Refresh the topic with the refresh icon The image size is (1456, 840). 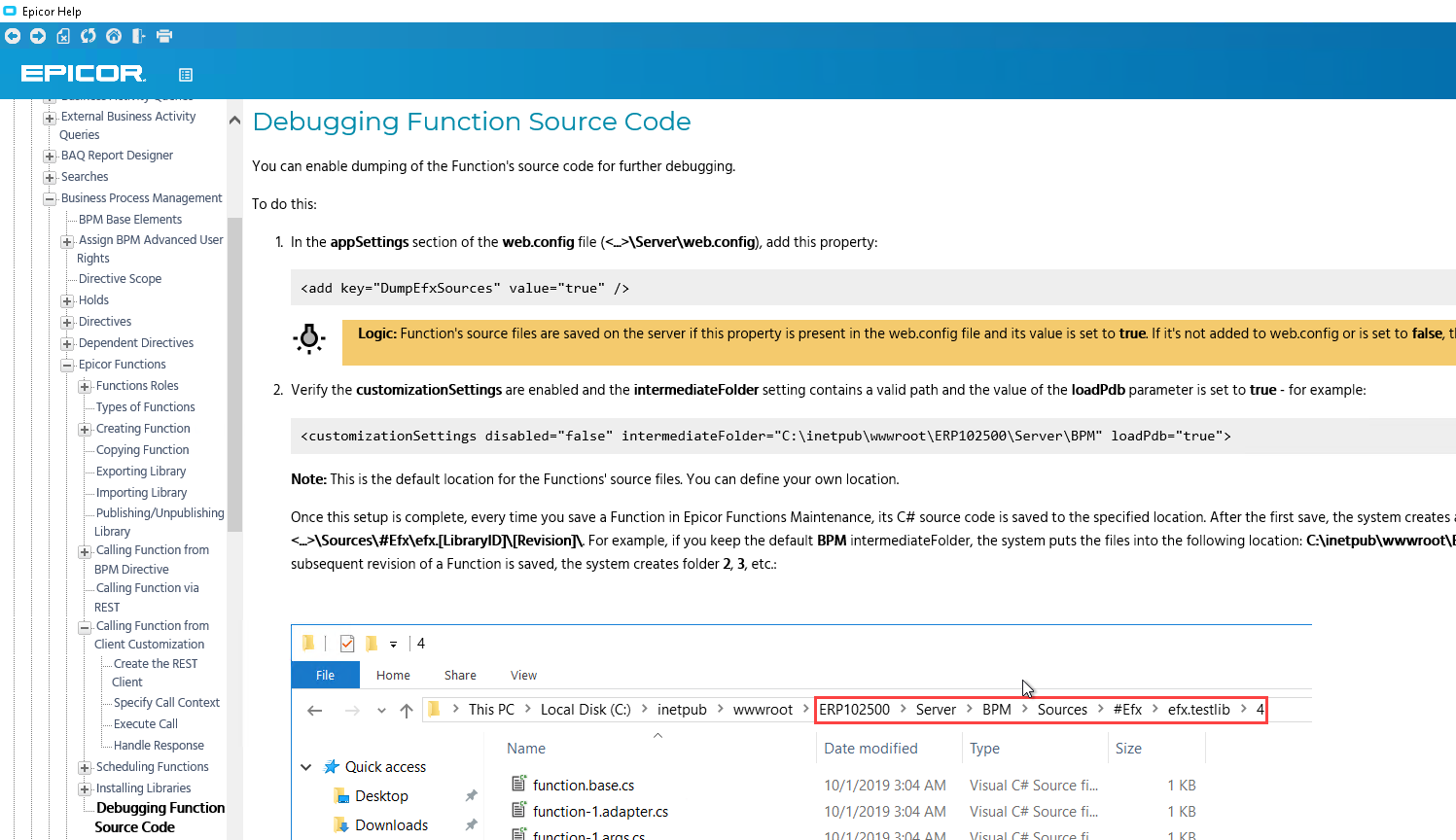point(88,36)
